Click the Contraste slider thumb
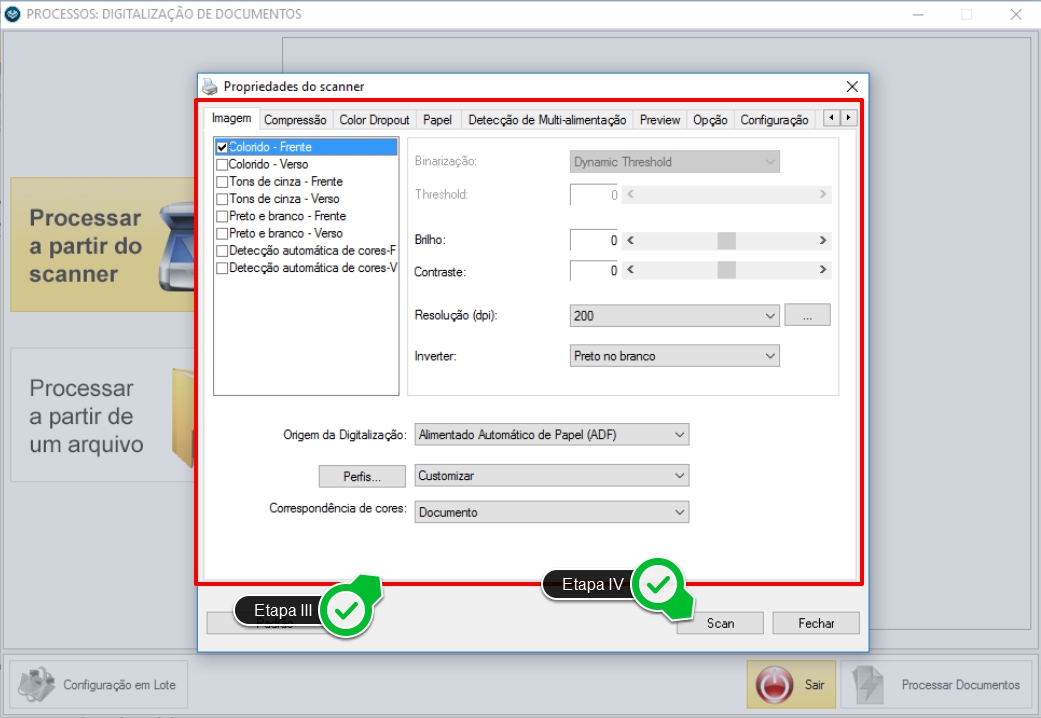Viewport: 1041px width, 718px height. point(726,270)
